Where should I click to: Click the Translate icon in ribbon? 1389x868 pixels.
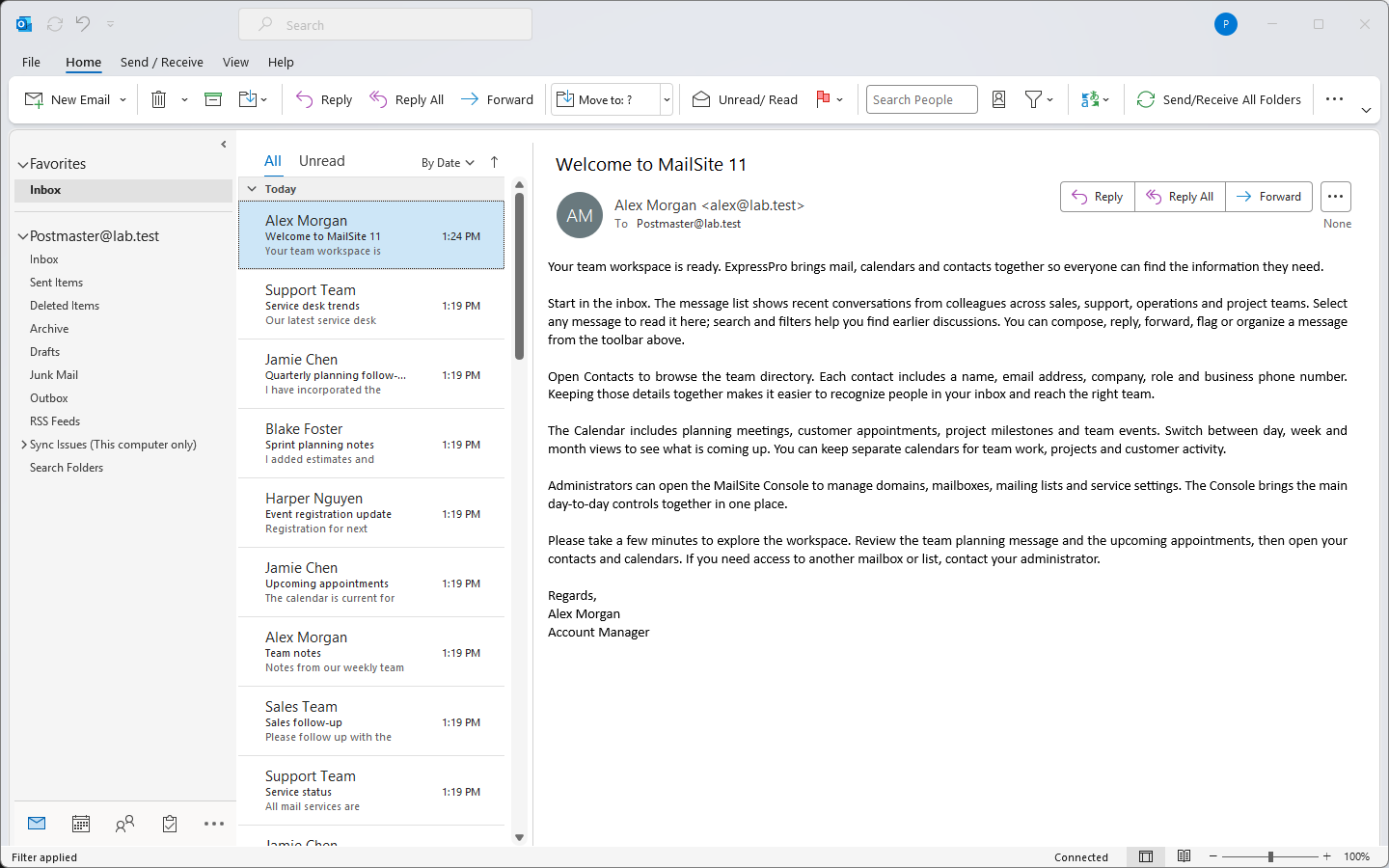click(x=1090, y=99)
